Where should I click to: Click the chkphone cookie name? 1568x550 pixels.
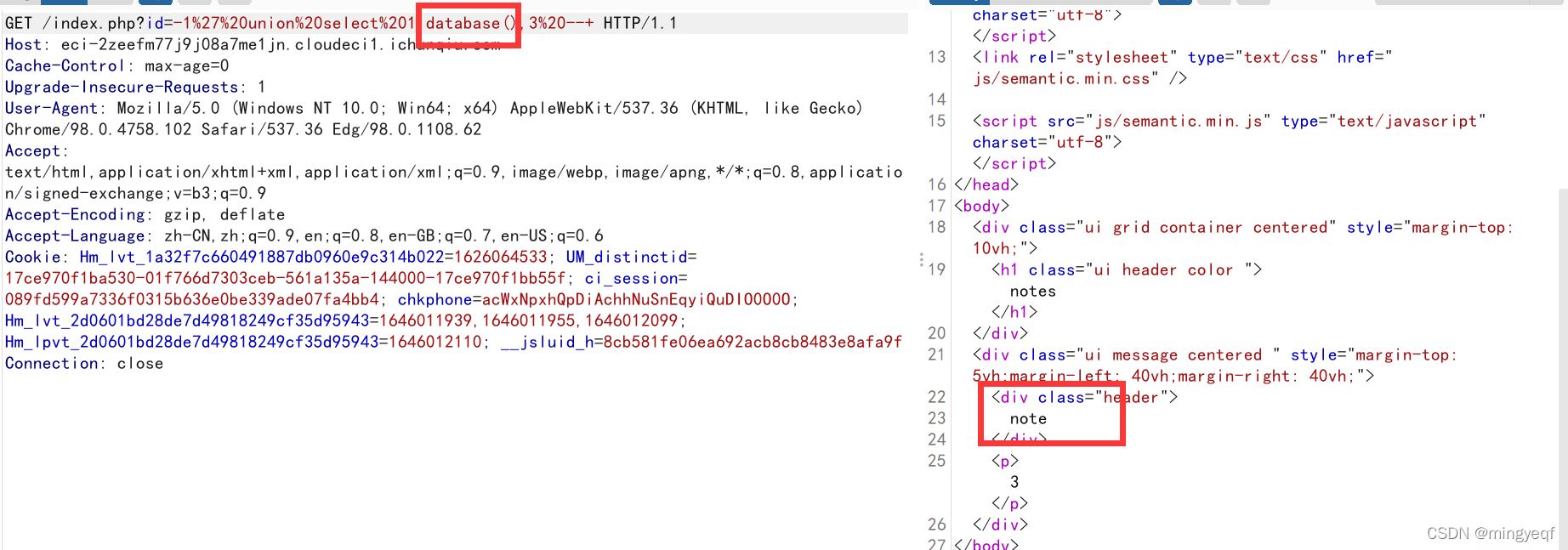[x=435, y=299]
